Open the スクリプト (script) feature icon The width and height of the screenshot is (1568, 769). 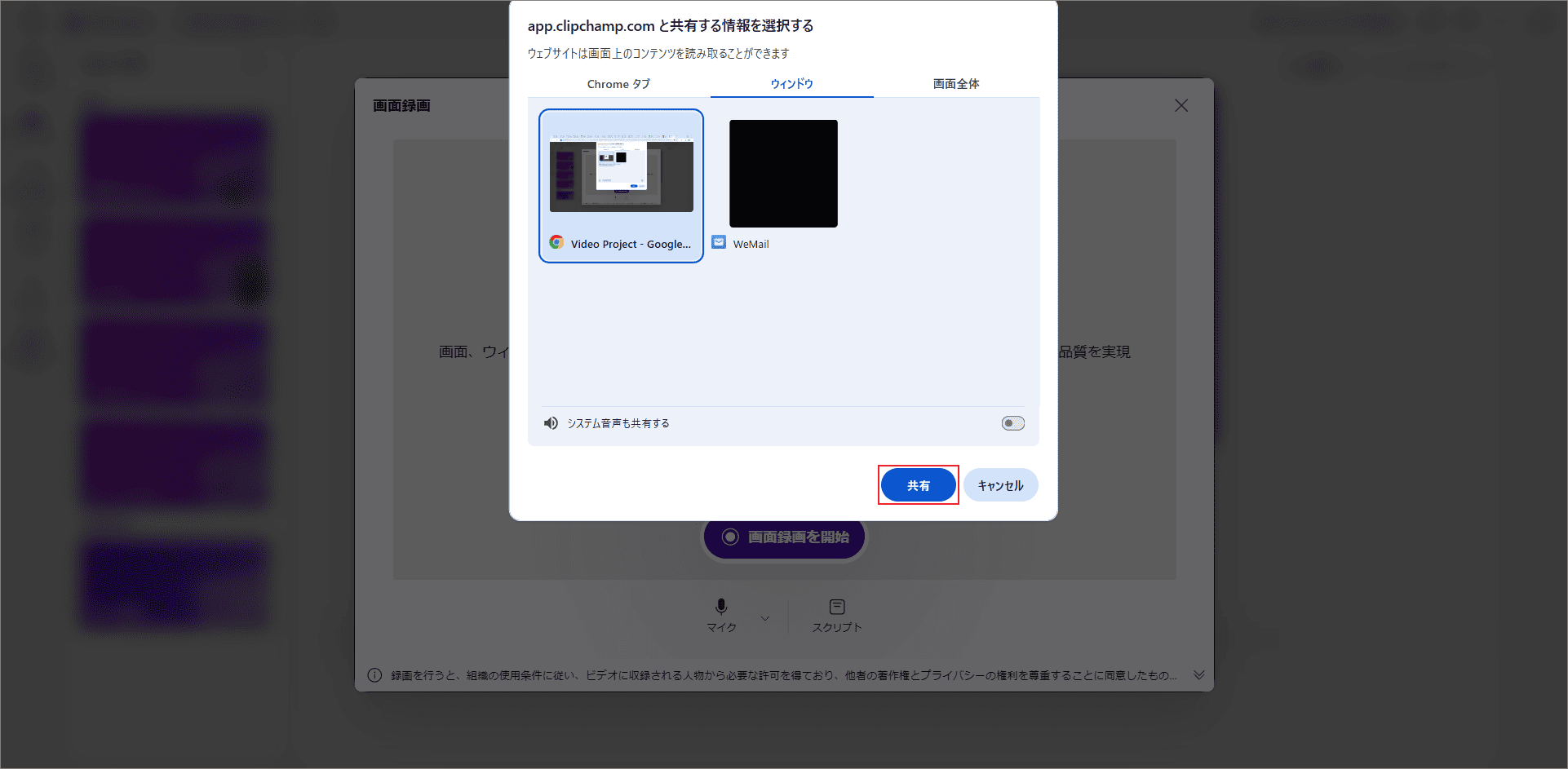point(836,606)
